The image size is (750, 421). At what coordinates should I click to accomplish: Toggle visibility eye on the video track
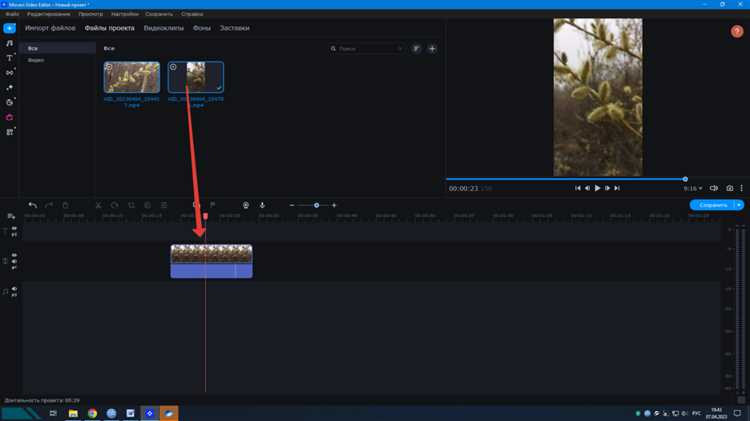point(14,256)
